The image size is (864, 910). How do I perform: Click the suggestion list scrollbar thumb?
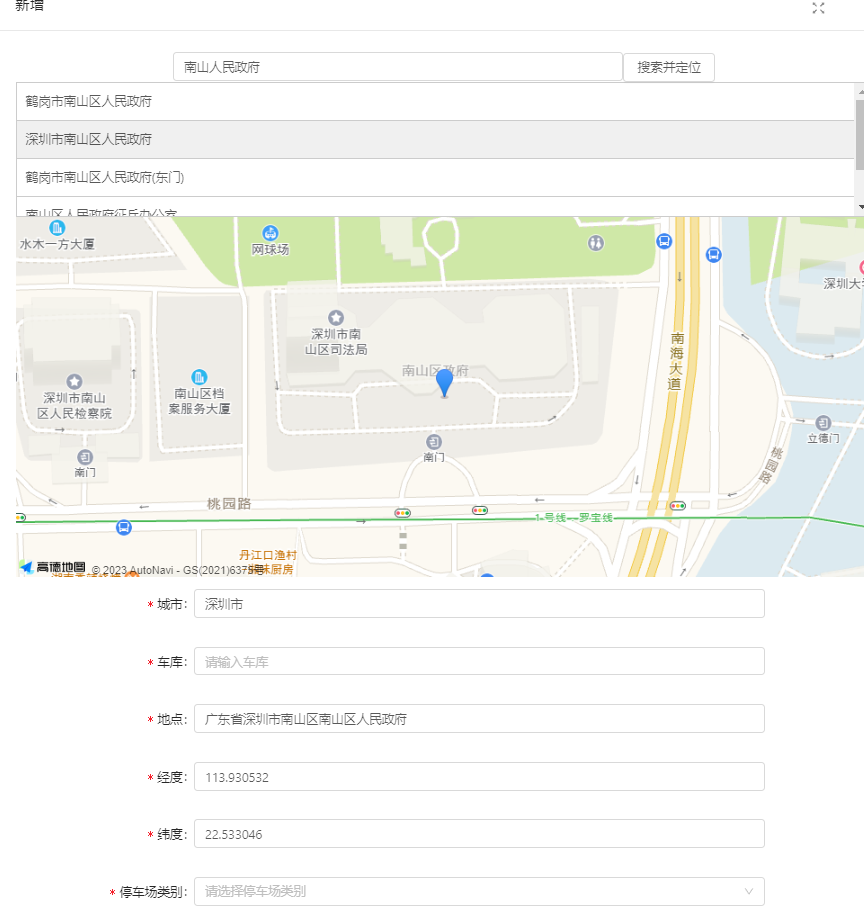click(x=860, y=135)
